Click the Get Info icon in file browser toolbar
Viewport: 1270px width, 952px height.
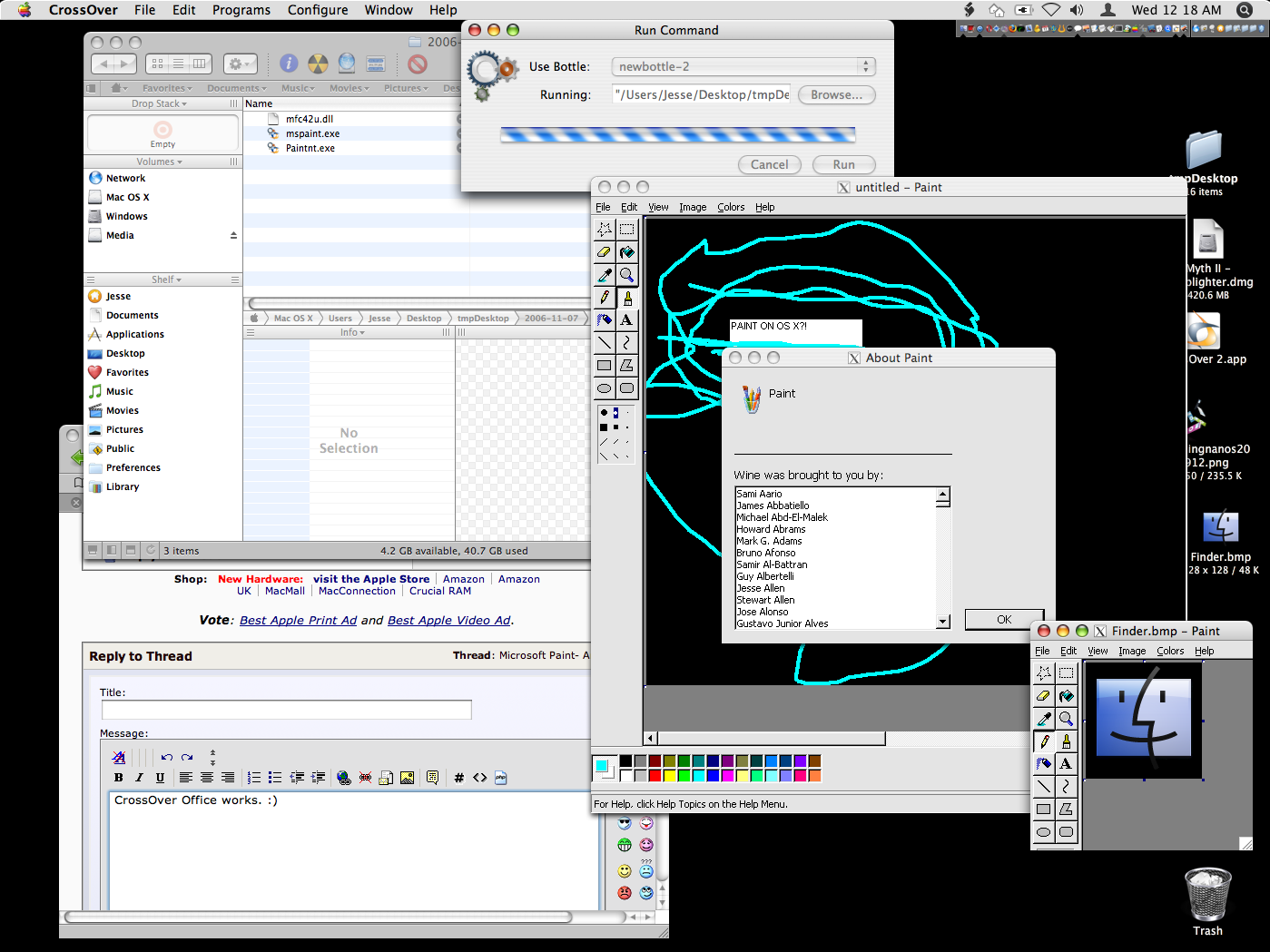pos(289,64)
